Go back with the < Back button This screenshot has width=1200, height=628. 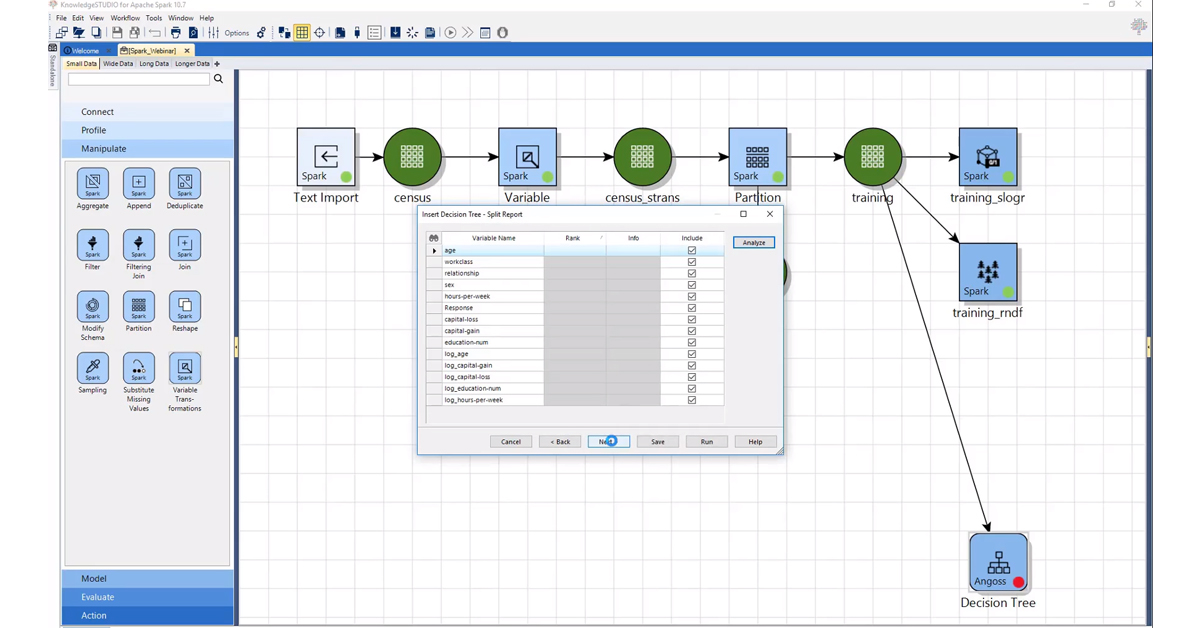(560, 441)
